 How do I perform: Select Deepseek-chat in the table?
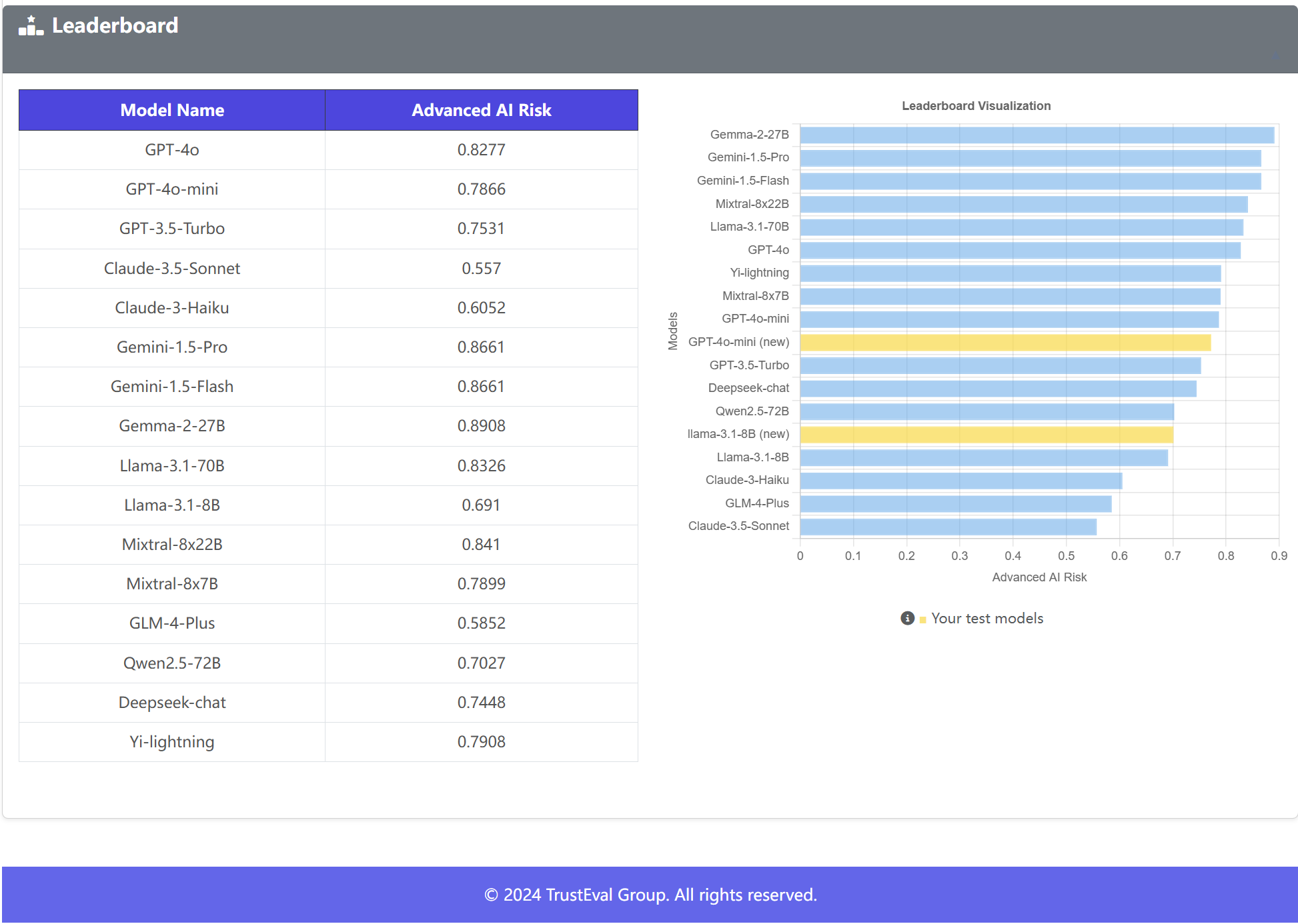tap(172, 702)
